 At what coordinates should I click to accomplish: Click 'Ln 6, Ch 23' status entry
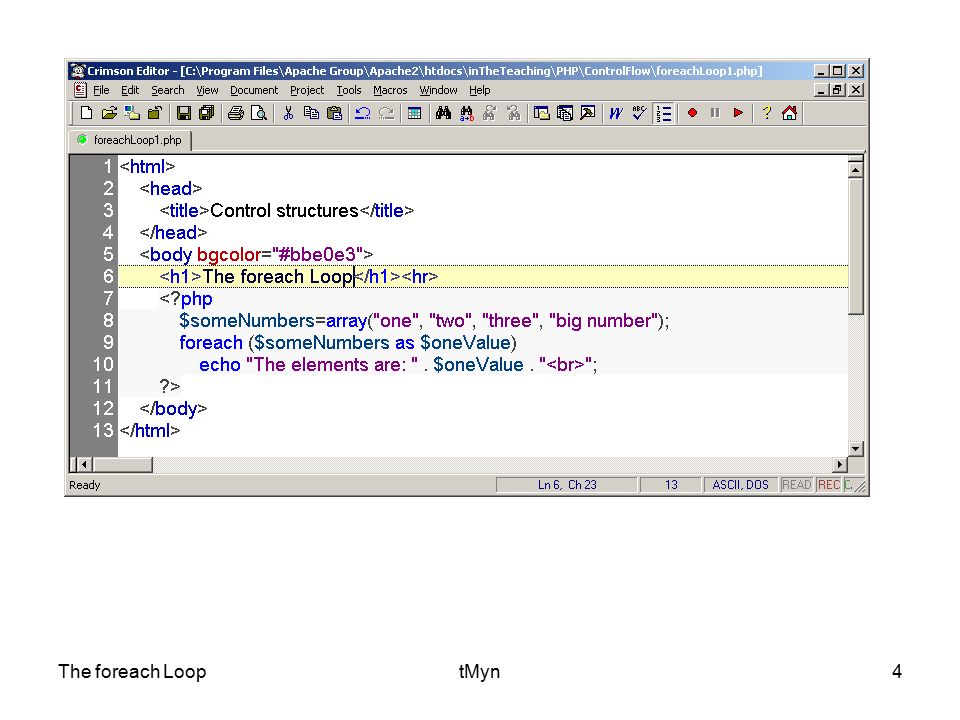567,485
